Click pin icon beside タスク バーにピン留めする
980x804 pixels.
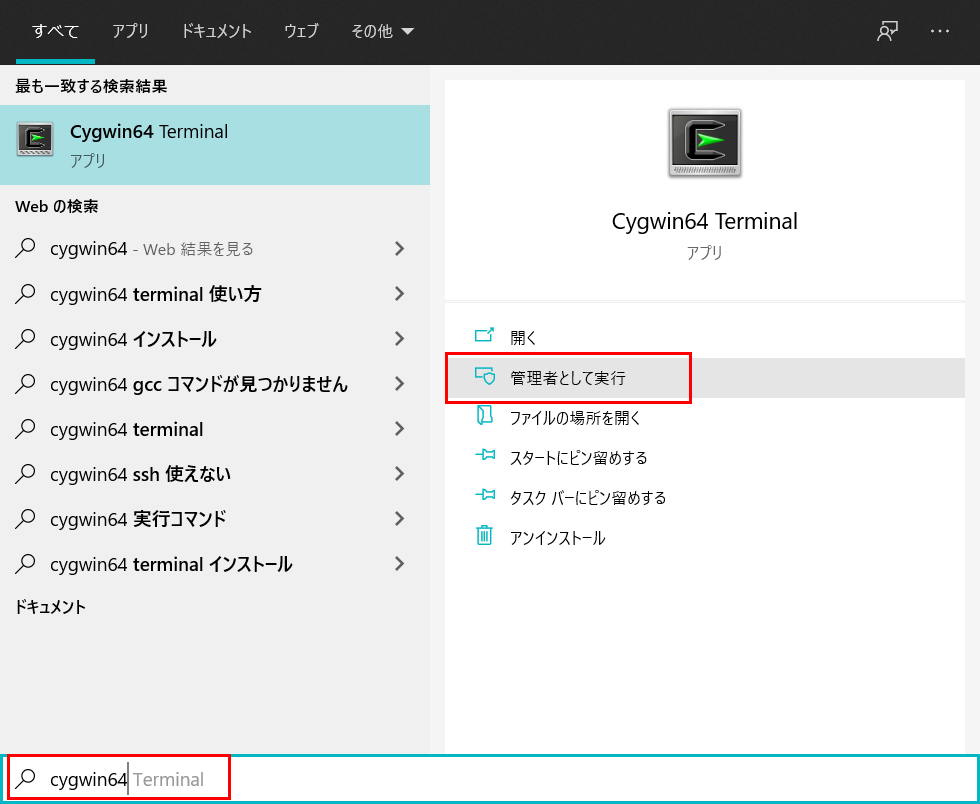point(485,495)
